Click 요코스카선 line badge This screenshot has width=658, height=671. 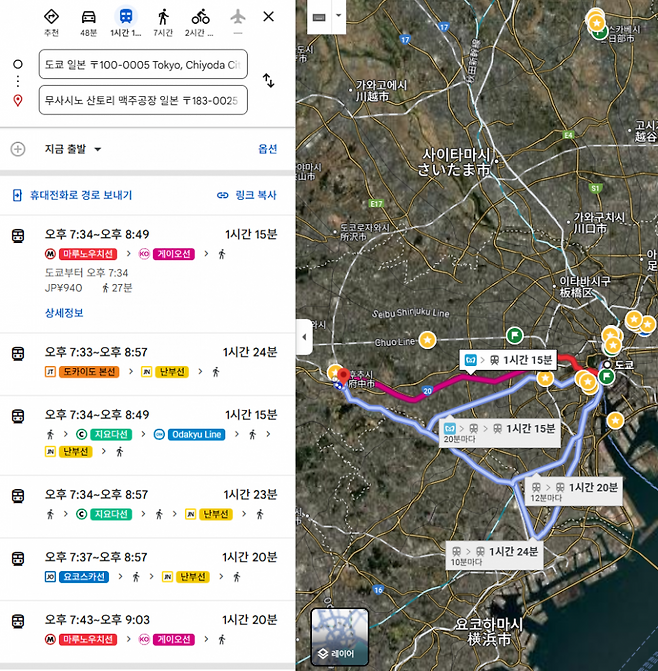(84, 577)
